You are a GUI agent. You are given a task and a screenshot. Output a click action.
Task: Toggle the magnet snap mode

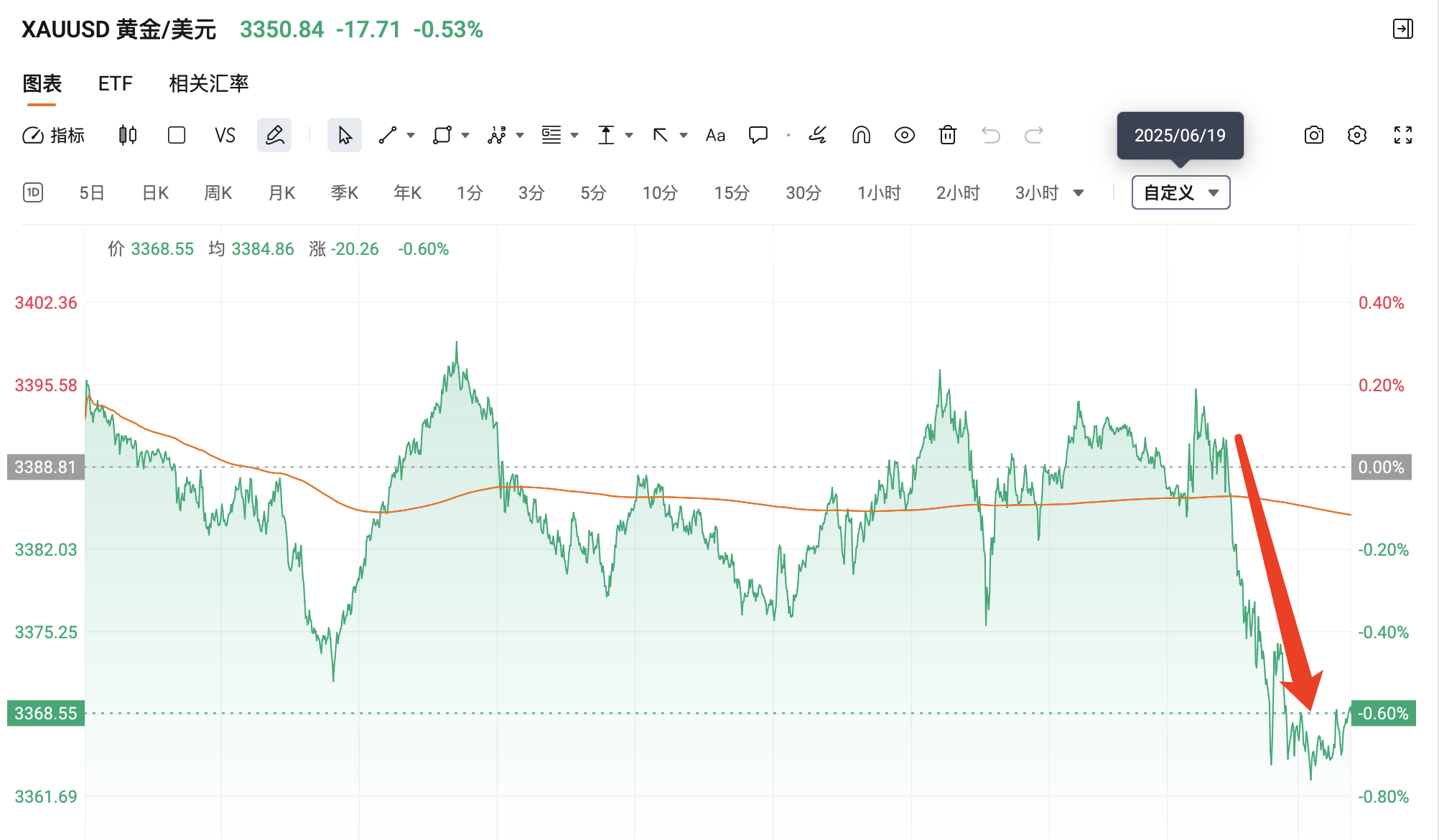tap(861, 135)
